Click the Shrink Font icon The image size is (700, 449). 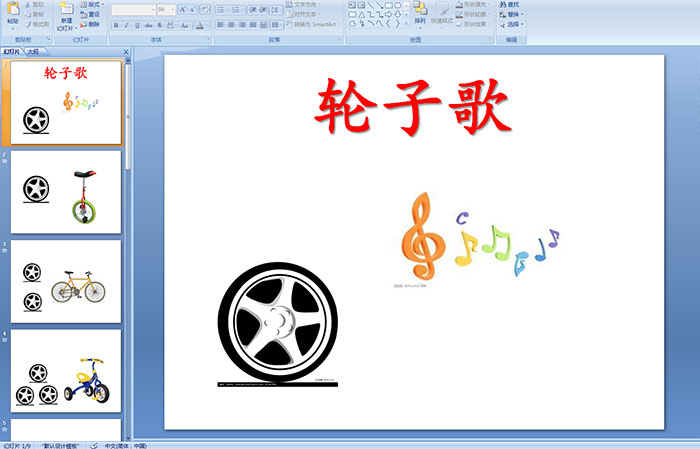(x=193, y=9)
